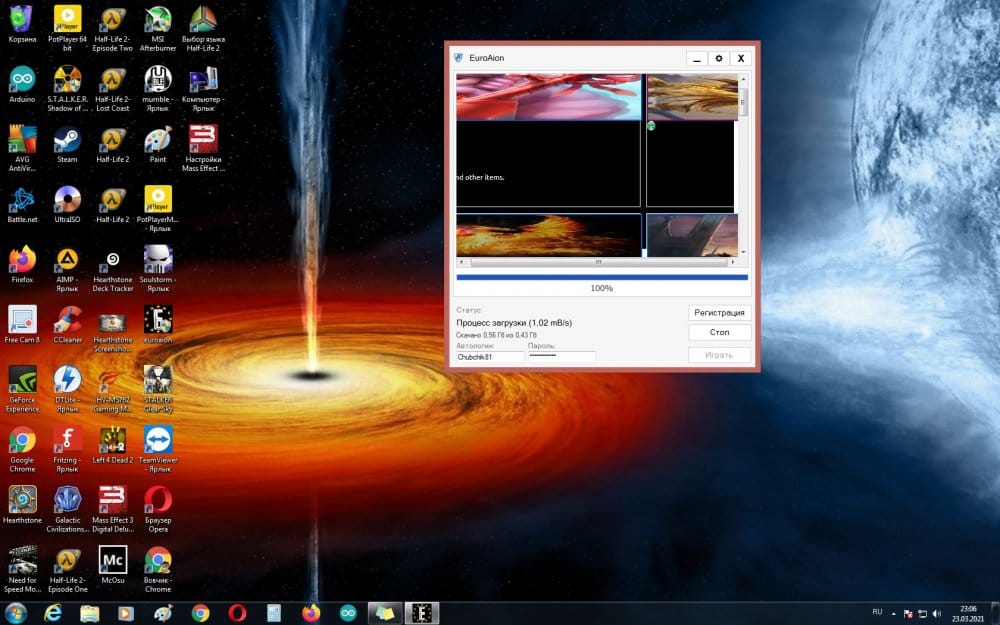Open Opera from the taskbar
The width and height of the screenshot is (1000, 625).
coord(237,613)
